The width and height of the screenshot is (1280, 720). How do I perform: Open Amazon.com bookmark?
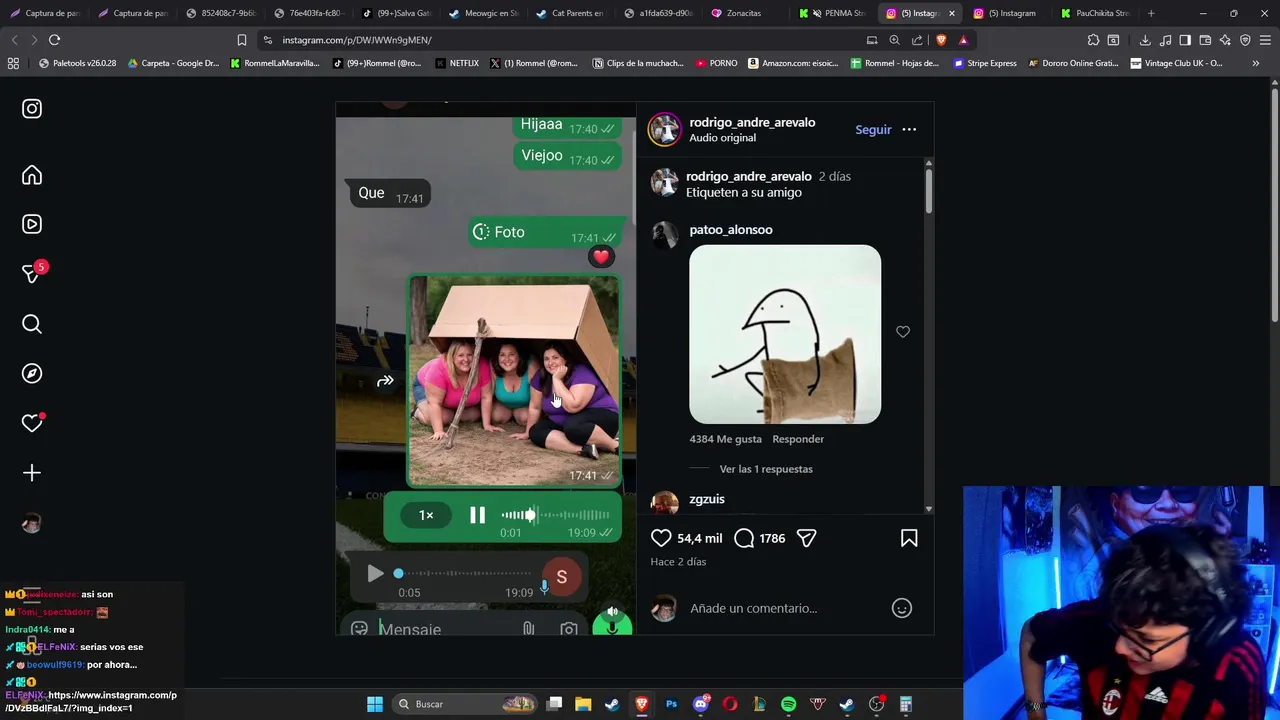click(x=792, y=63)
